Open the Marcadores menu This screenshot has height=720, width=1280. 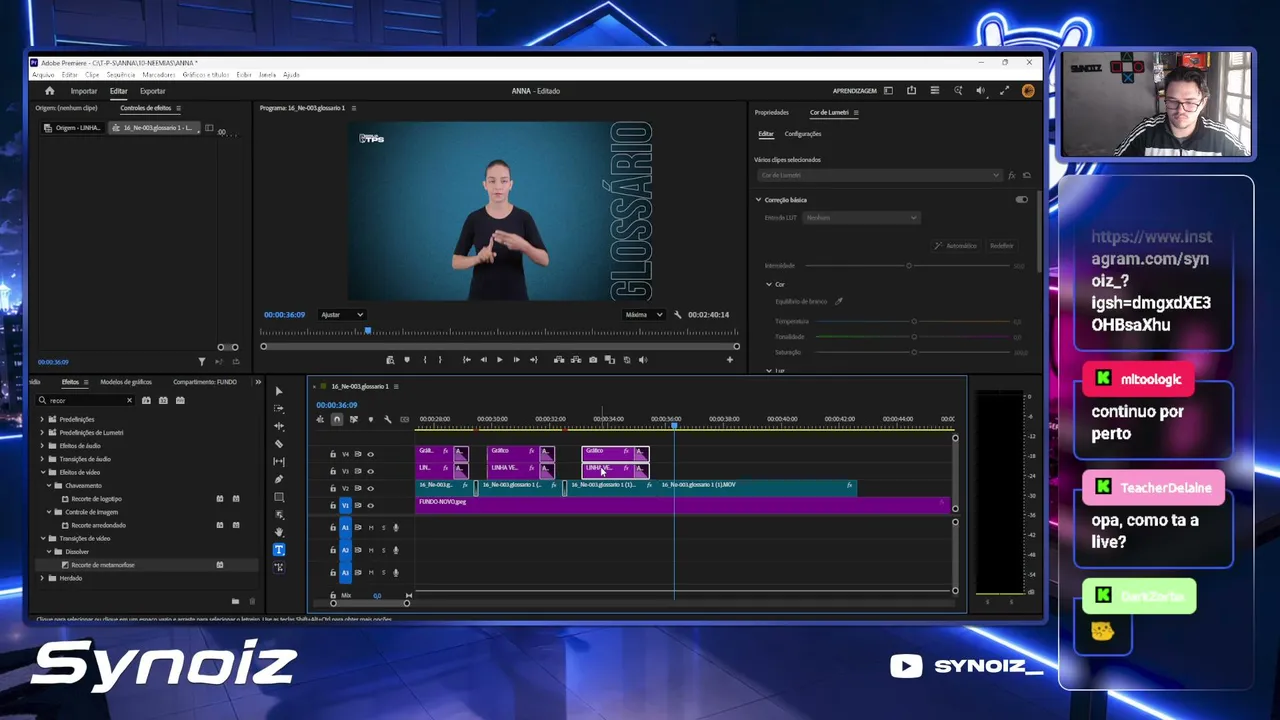click(x=159, y=75)
